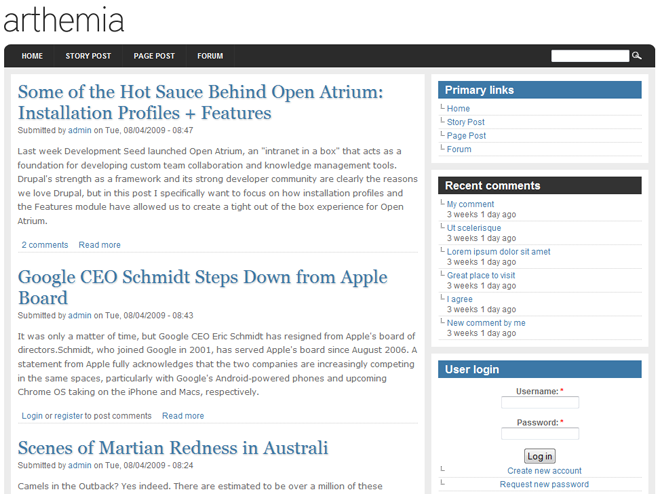This screenshot has width=658, height=494.
Task: Open Great place to visit comment
Action: (x=481, y=275)
